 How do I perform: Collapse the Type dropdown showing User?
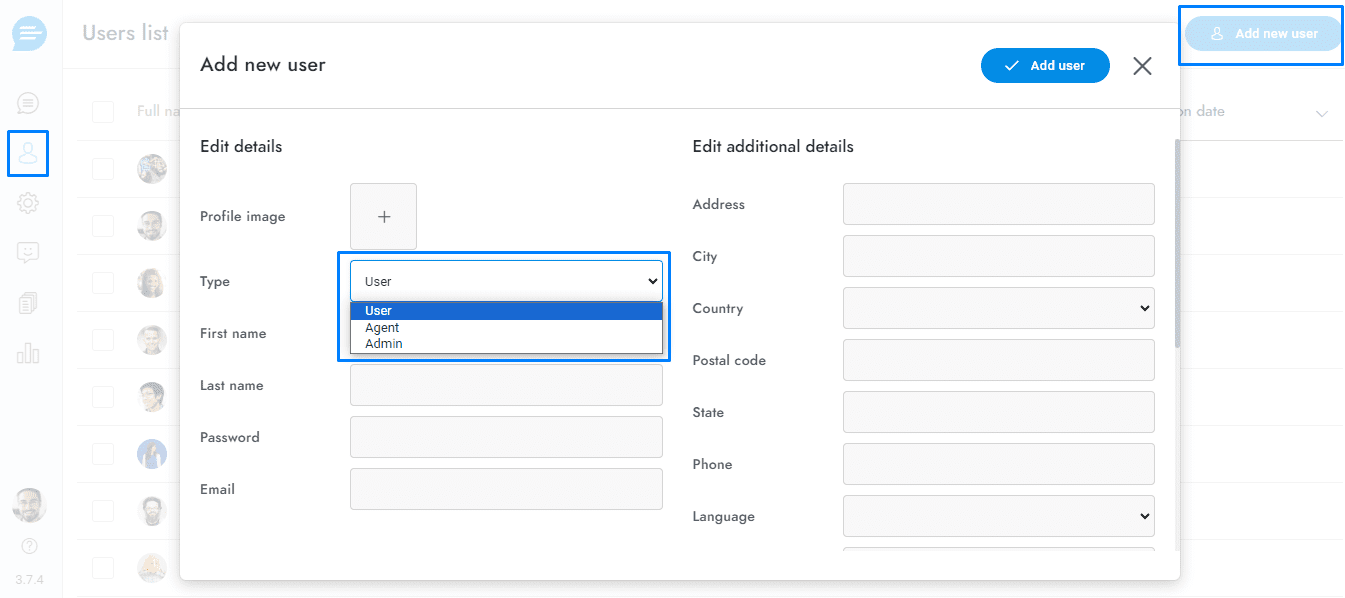[x=506, y=281]
